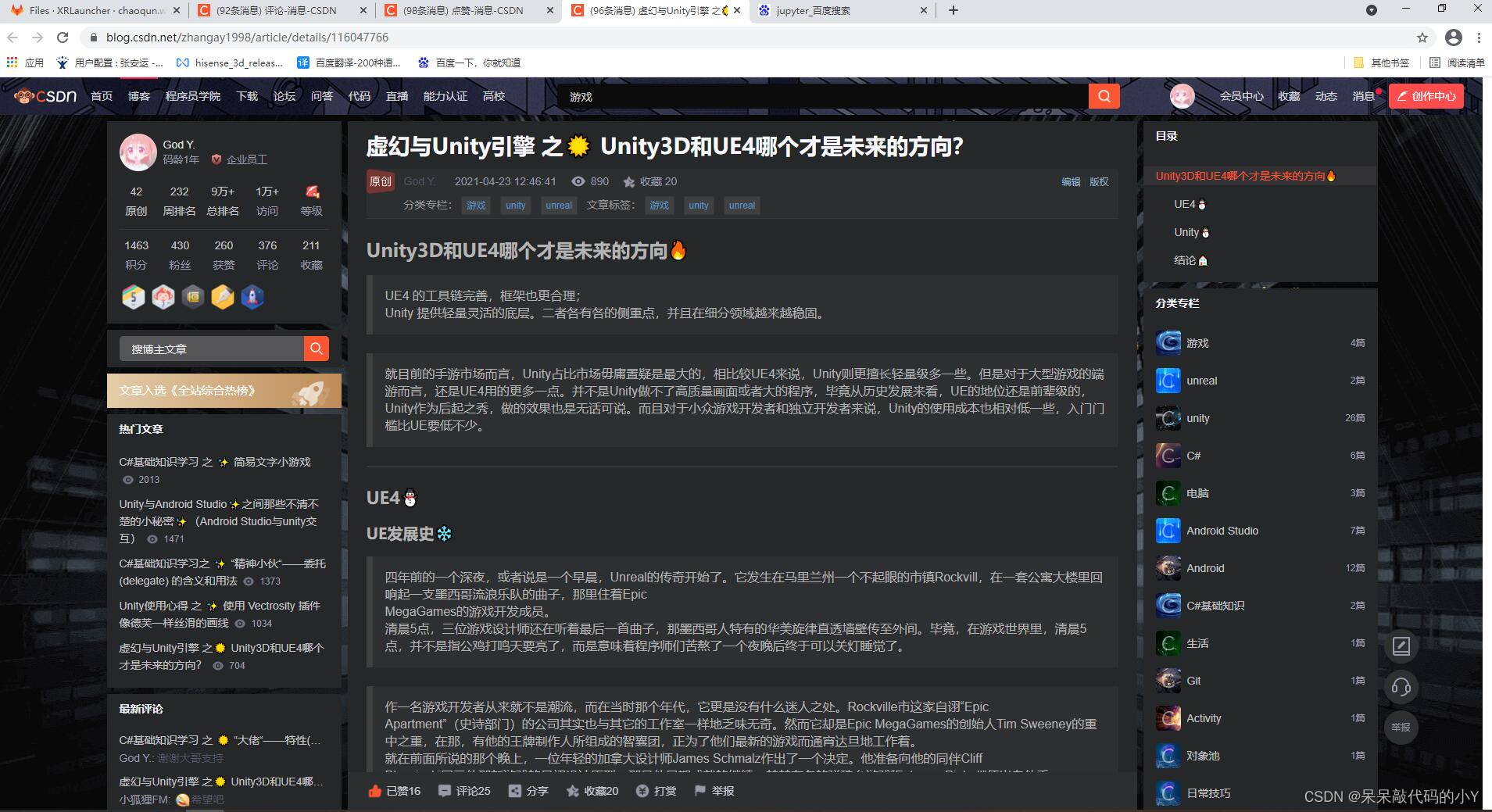Reload the page with the browser refresh button
Screen dimensions: 1492x812
[63, 38]
